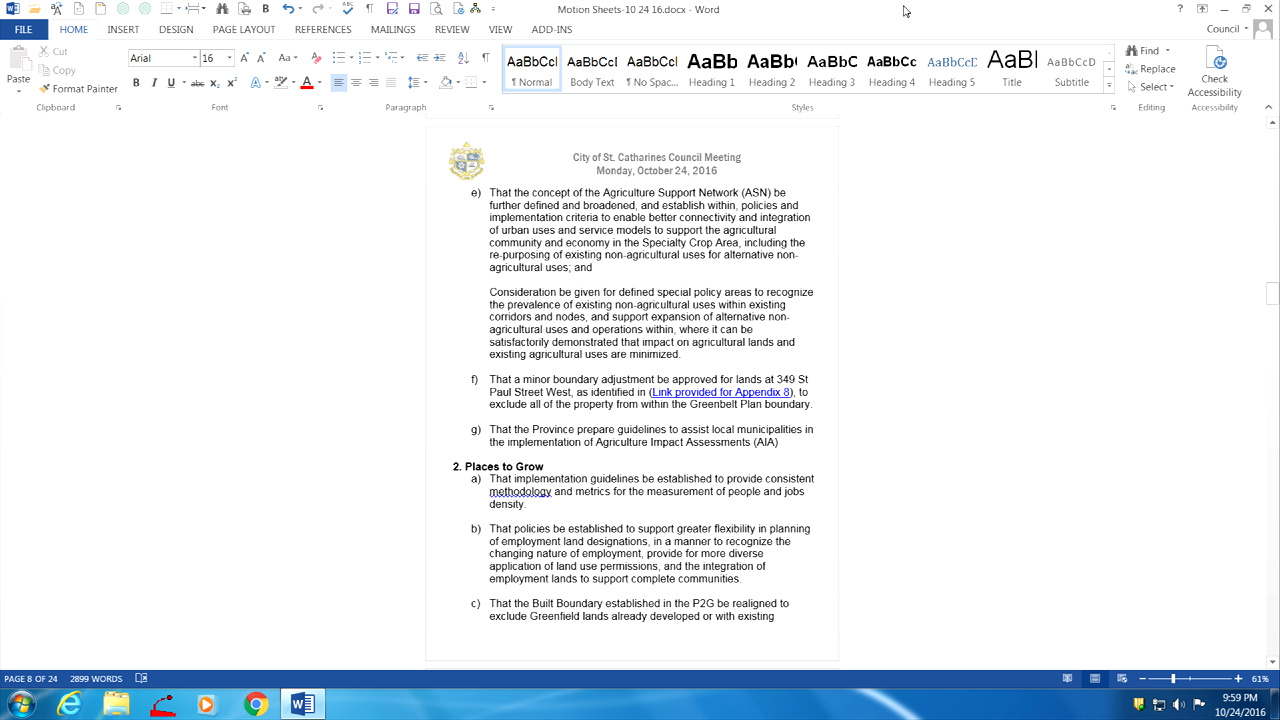
Task: Open the FILE tab
Action: pos(23,30)
